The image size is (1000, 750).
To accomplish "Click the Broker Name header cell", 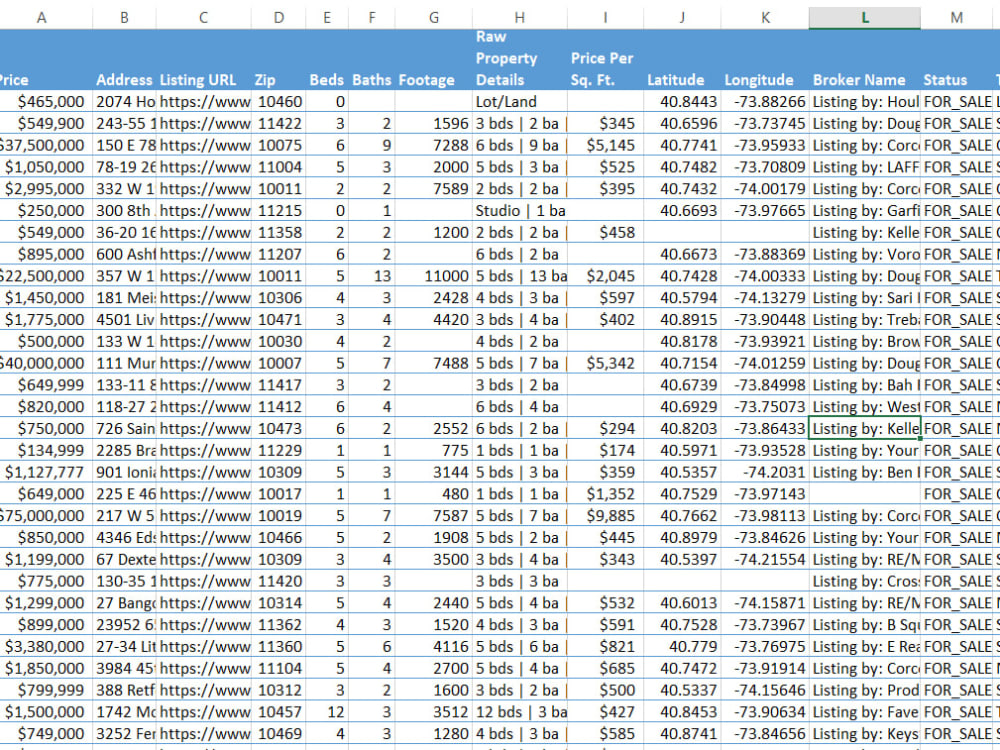I will tap(864, 60).
